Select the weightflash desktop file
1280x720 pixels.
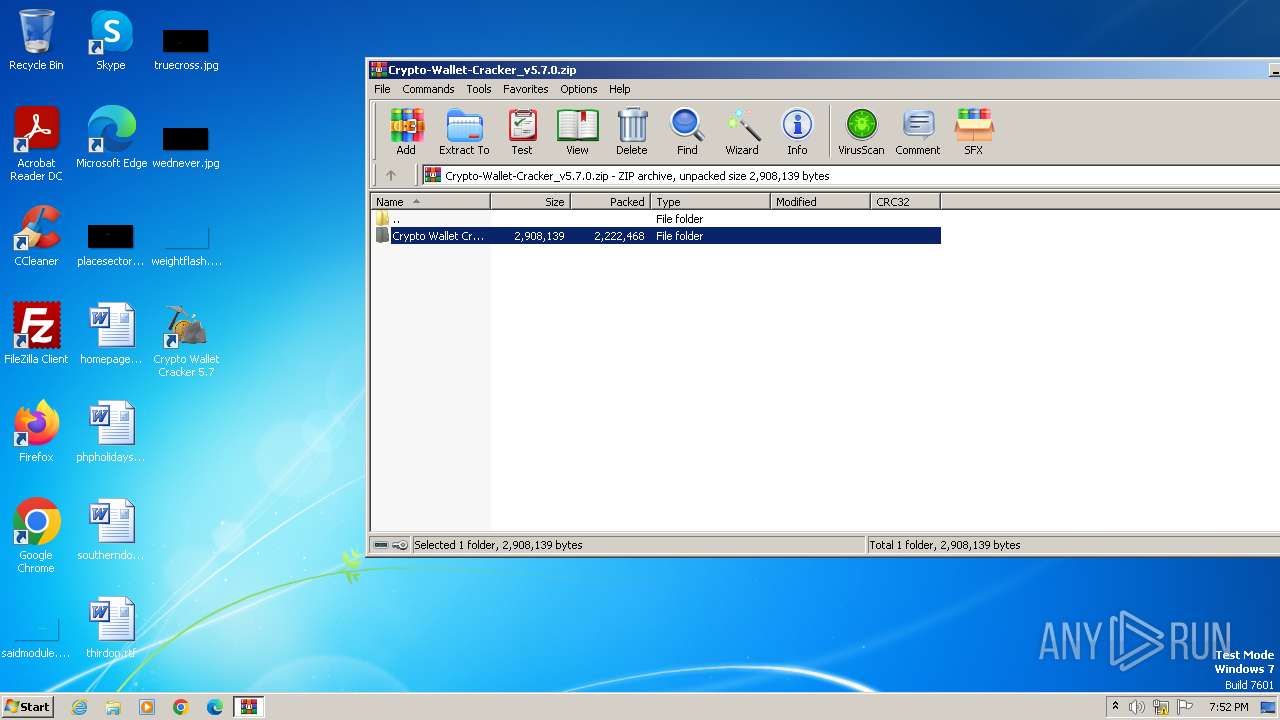(x=186, y=244)
